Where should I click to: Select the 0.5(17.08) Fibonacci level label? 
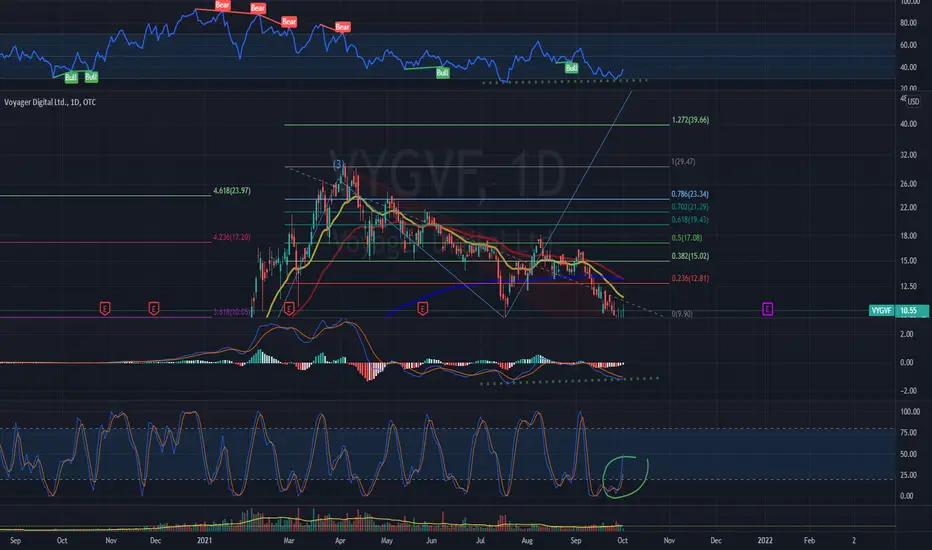point(687,238)
